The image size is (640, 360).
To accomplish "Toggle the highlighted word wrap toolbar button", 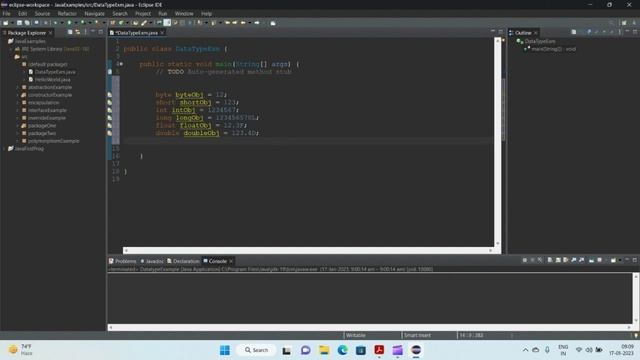I will point(167,23).
